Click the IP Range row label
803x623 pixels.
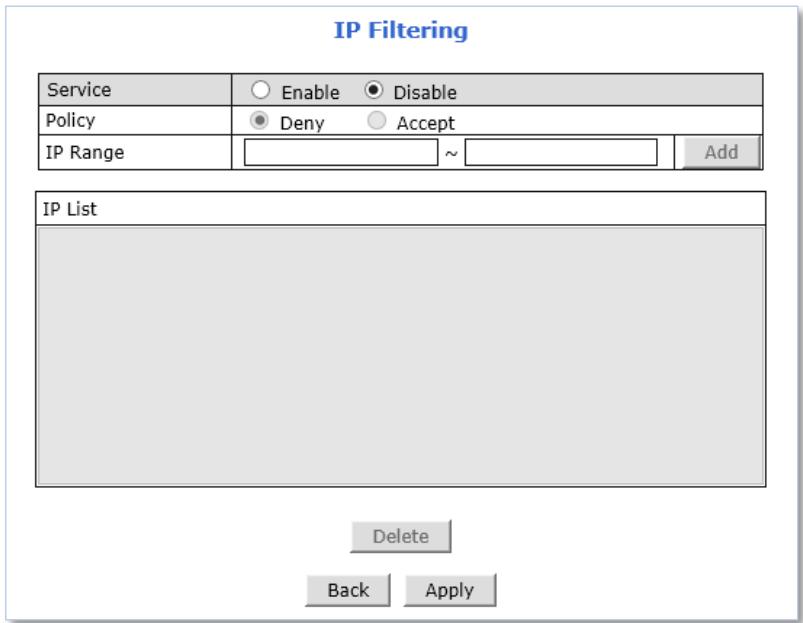pos(84,153)
